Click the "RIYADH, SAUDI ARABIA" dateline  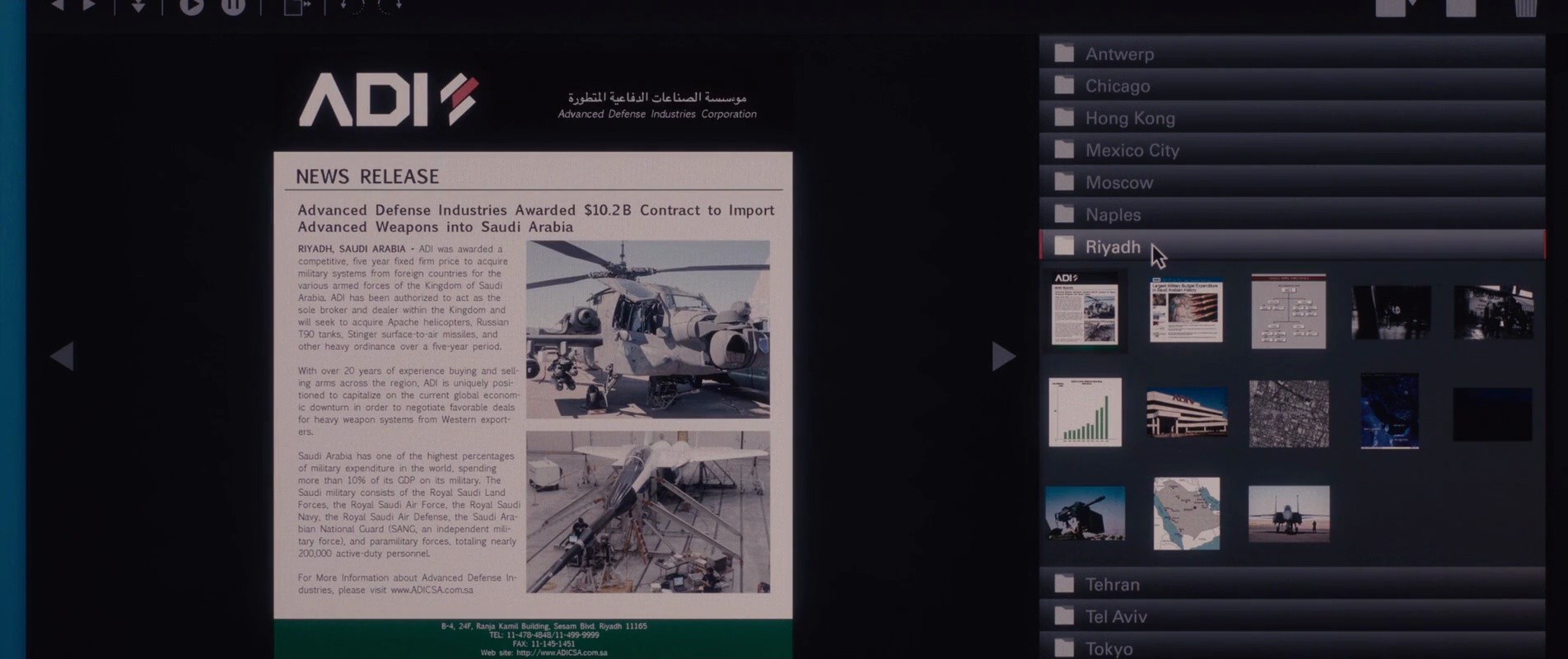point(352,249)
